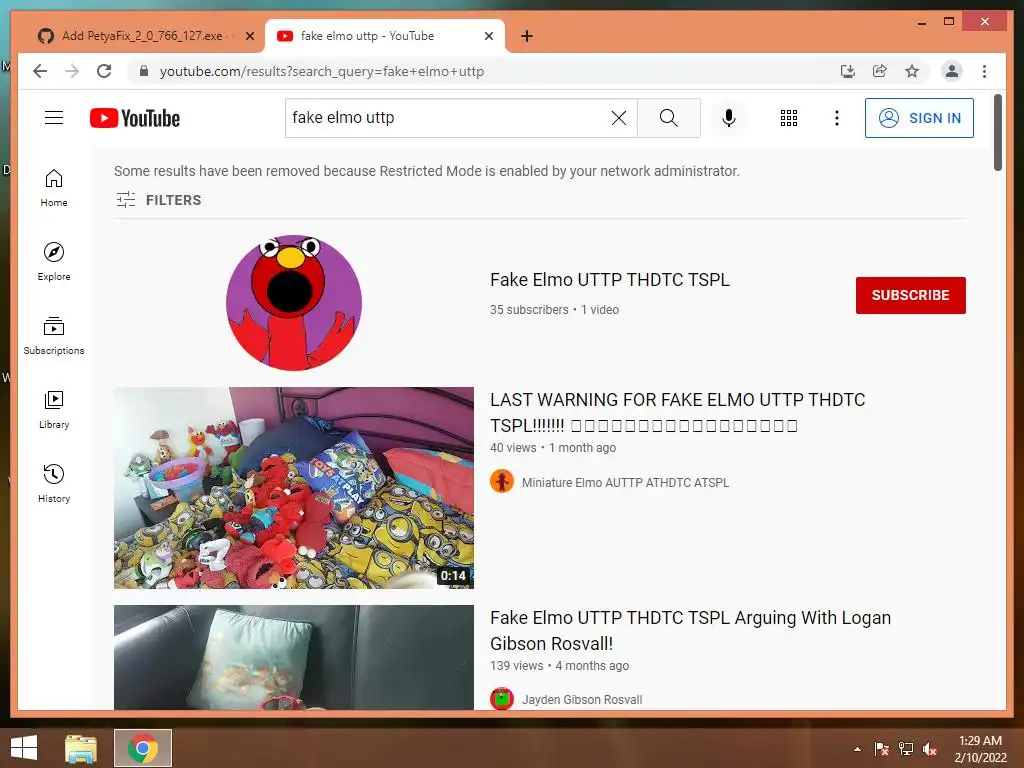
Task: Open YouTube settings three-dot menu
Action: (x=837, y=118)
